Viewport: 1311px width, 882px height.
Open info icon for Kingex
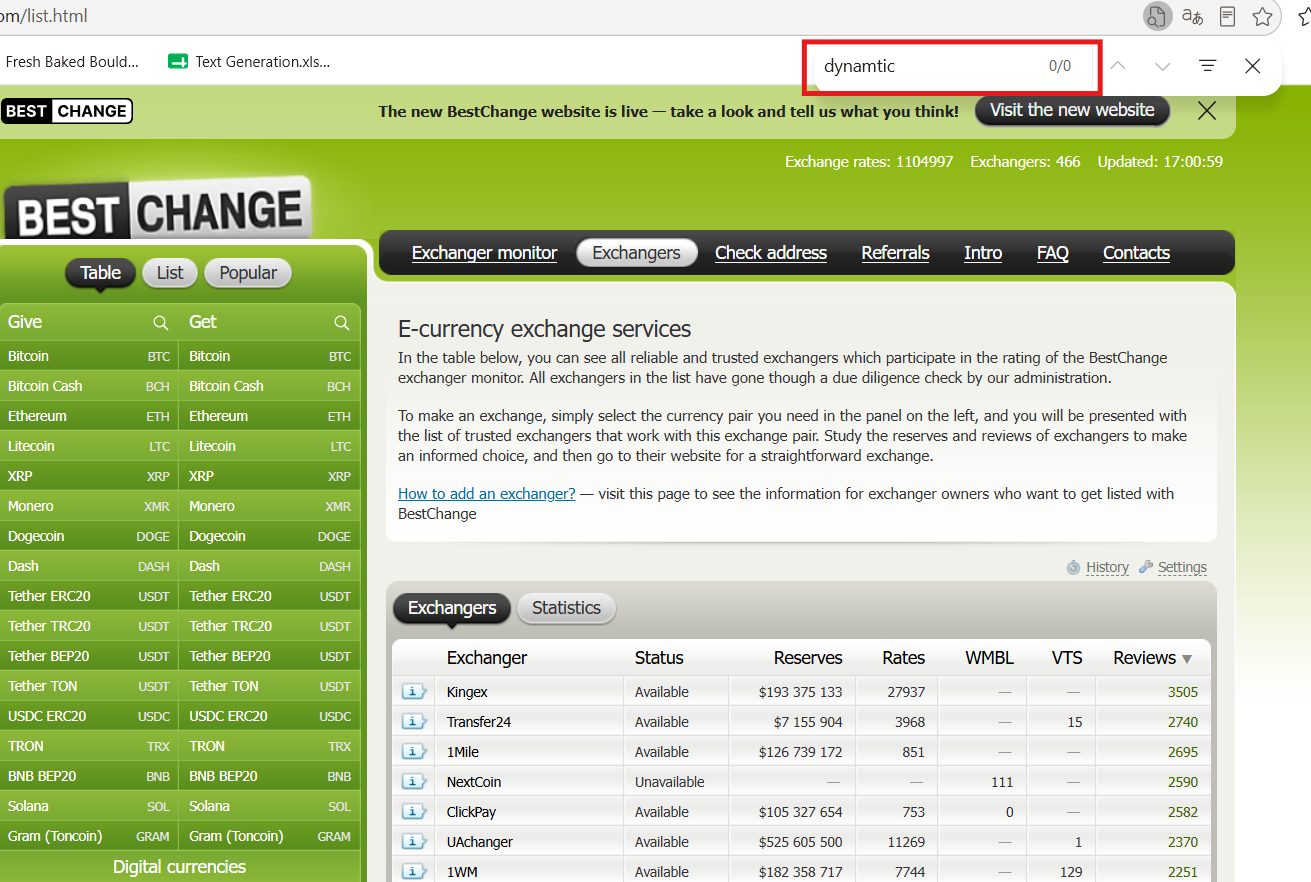[x=414, y=692]
